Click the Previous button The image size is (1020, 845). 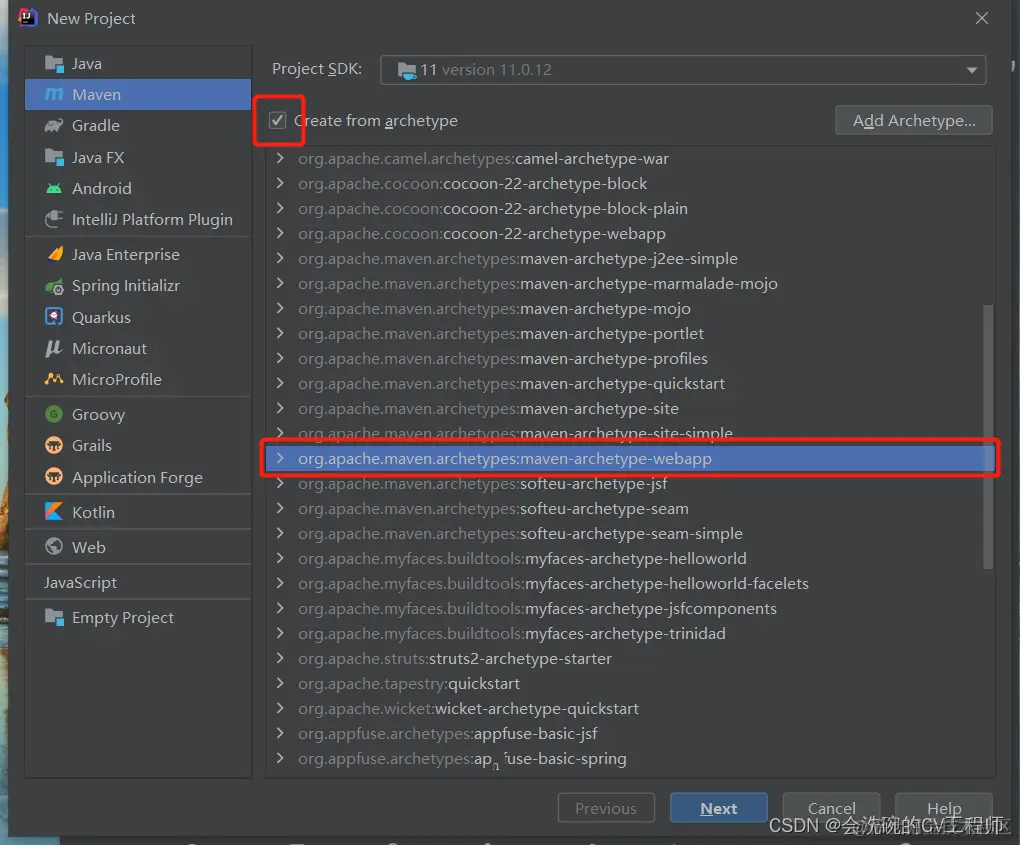[606, 808]
